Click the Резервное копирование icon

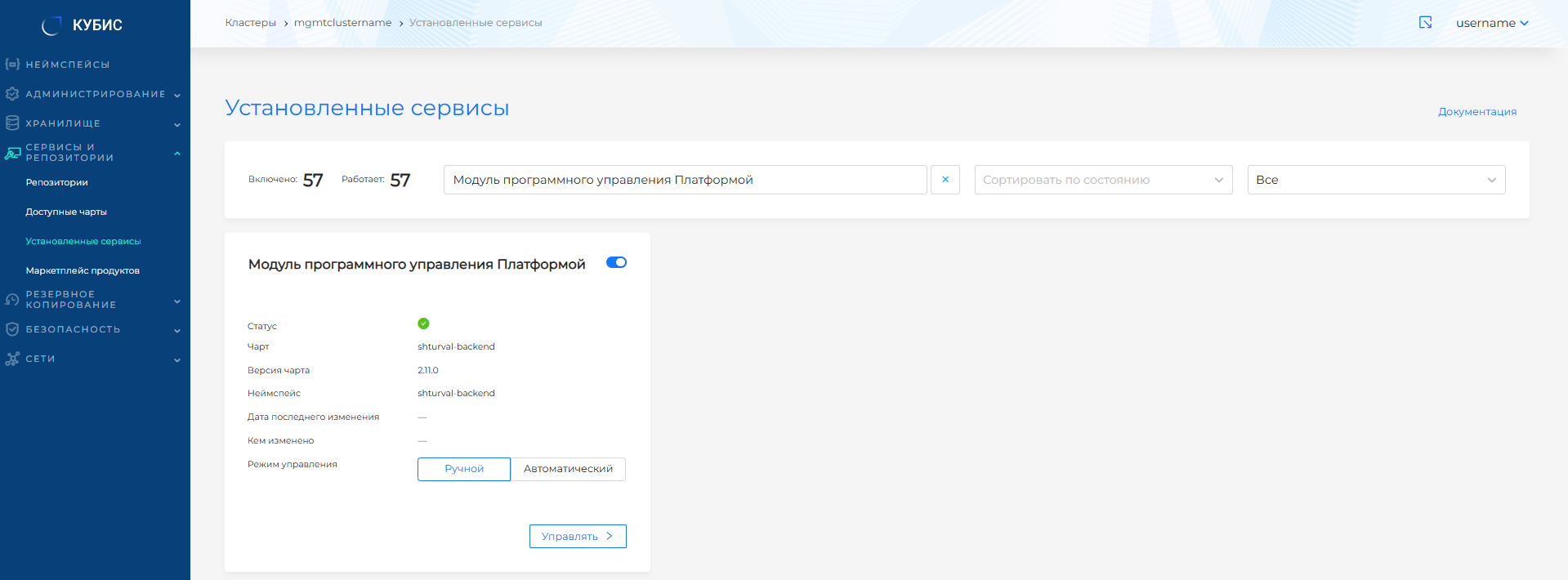[x=12, y=300]
